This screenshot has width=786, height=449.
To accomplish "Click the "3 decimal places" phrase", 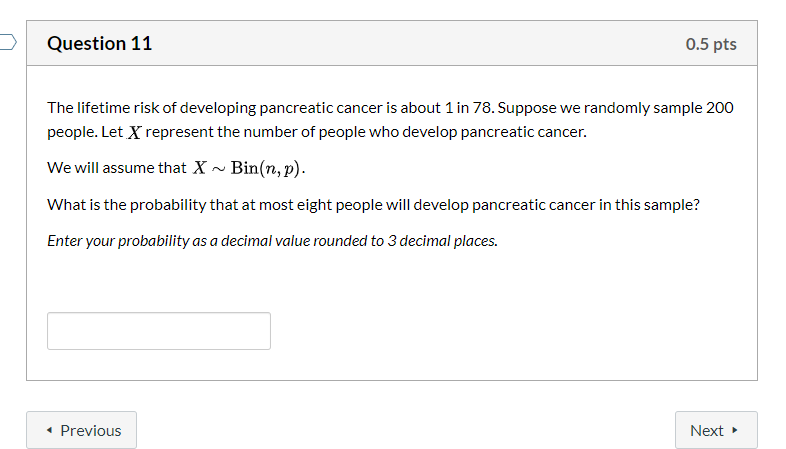I will coord(441,241).
